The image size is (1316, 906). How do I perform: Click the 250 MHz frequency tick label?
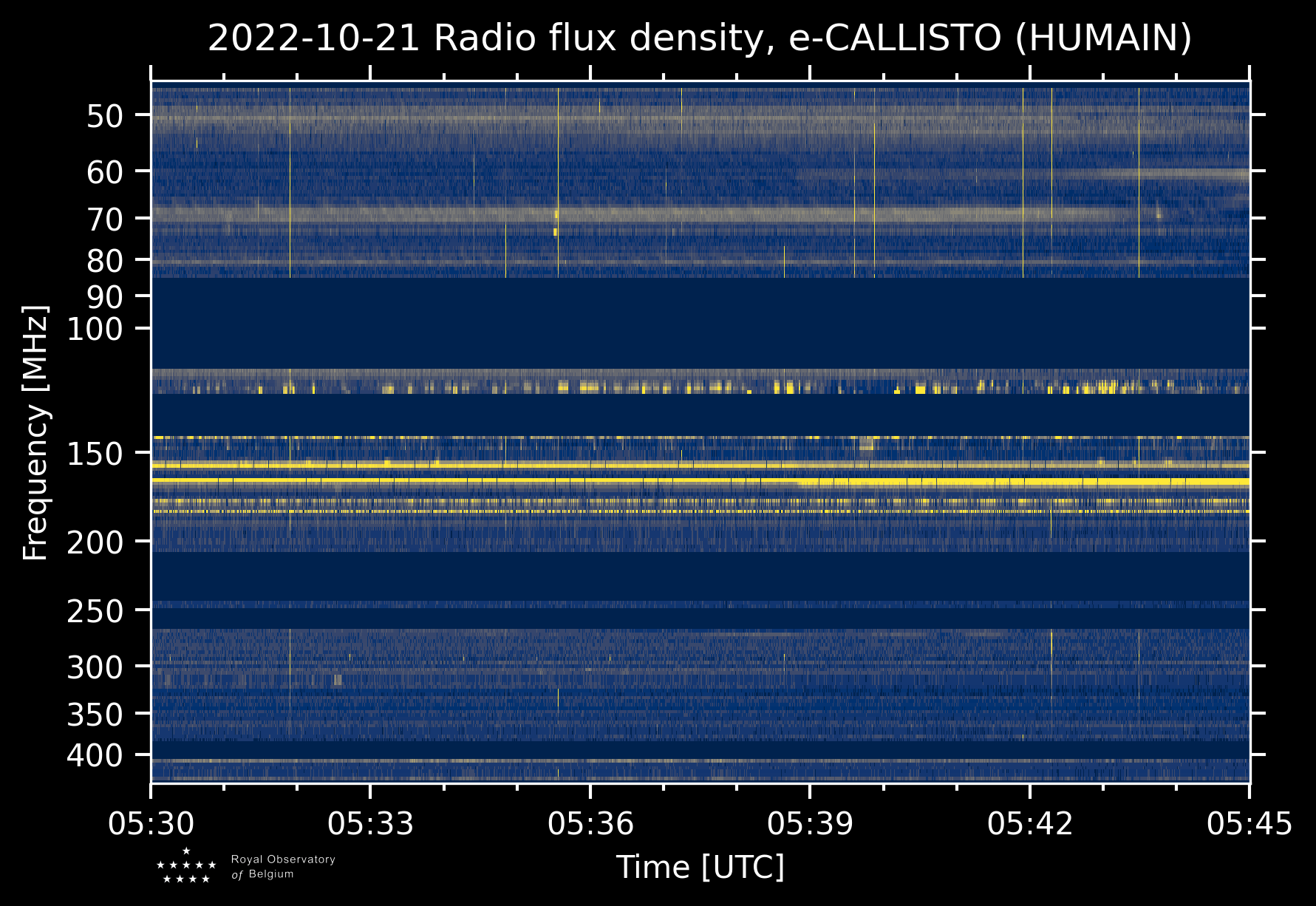(95, 611)
